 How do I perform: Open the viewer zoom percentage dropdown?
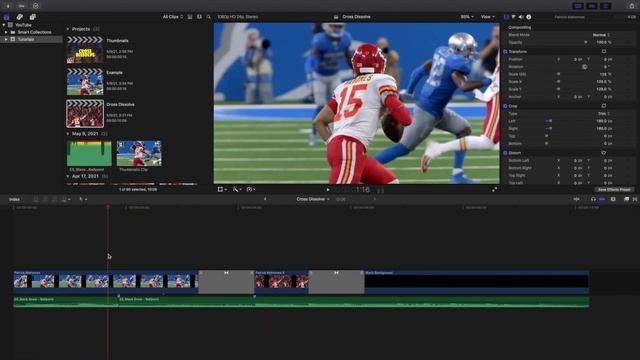467,17
